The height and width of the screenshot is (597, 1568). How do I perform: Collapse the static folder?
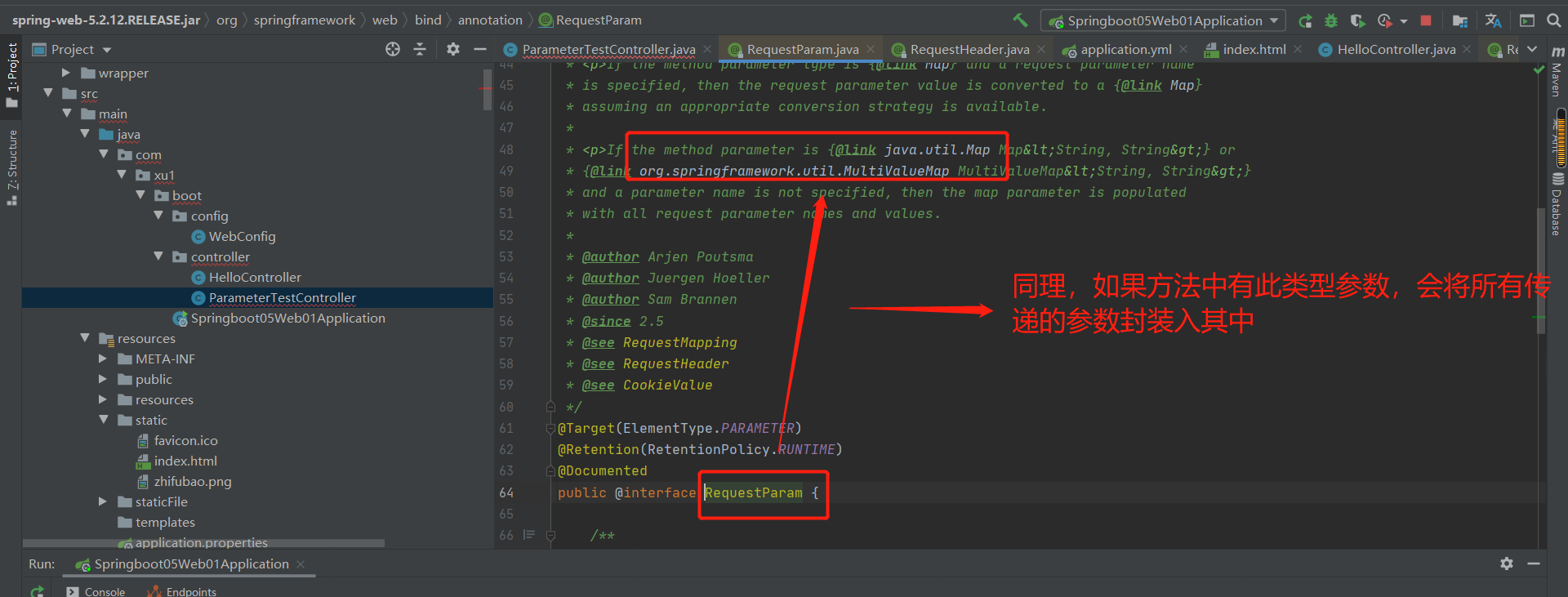103,420
